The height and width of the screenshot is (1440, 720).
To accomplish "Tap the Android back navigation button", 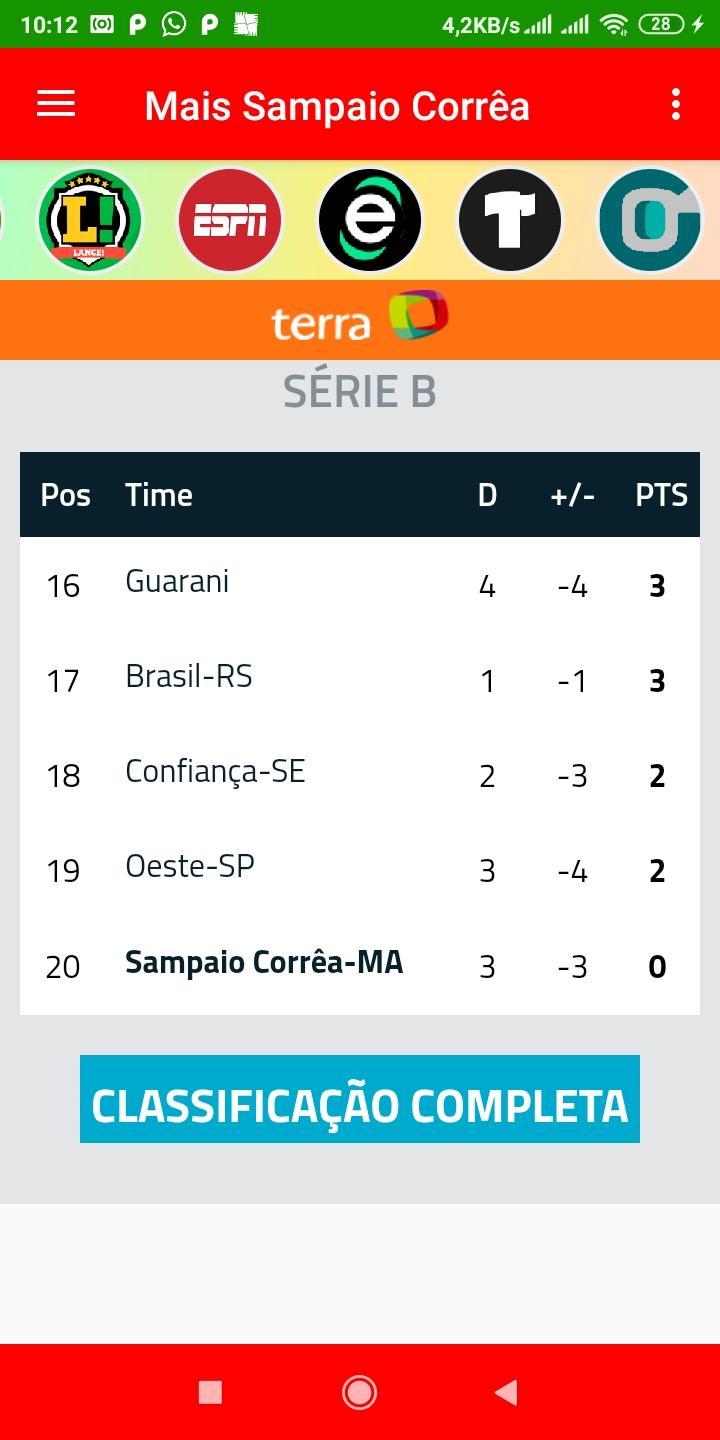I will pos(507,1392).
